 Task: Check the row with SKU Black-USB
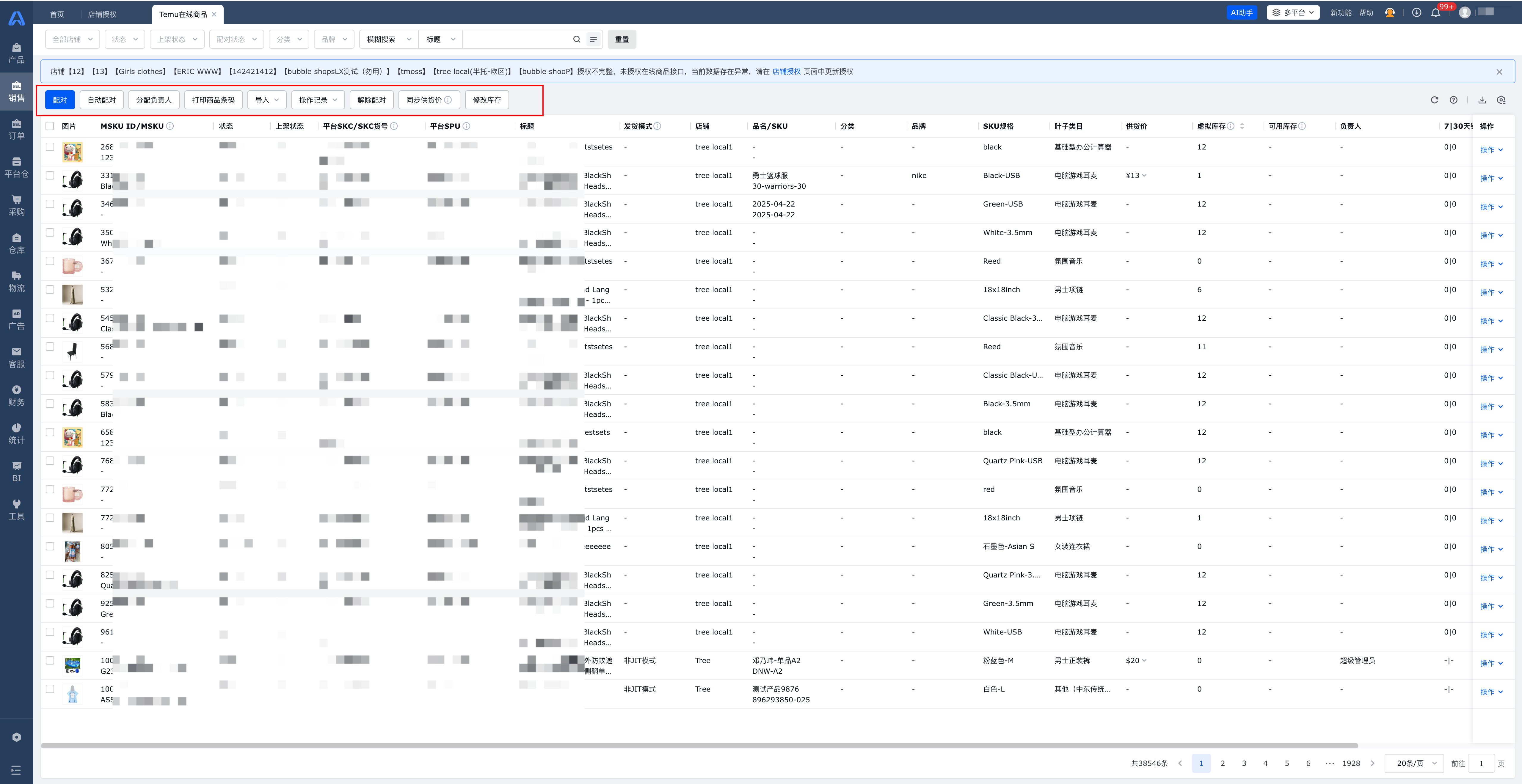[50, 175]
